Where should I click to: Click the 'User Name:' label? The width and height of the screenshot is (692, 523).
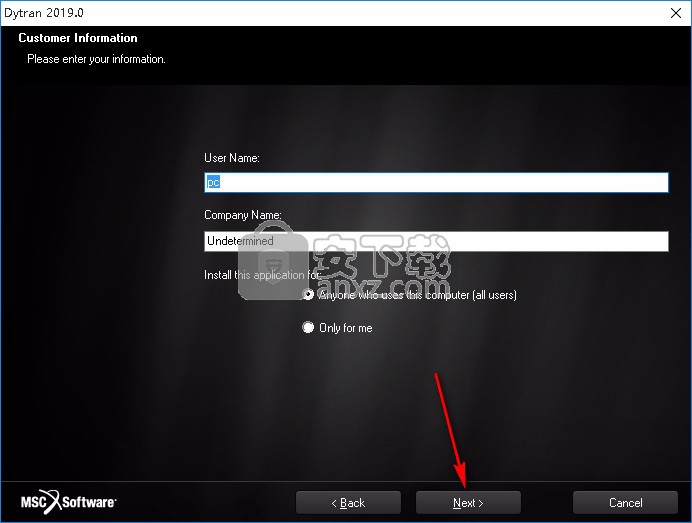(232, 158)
